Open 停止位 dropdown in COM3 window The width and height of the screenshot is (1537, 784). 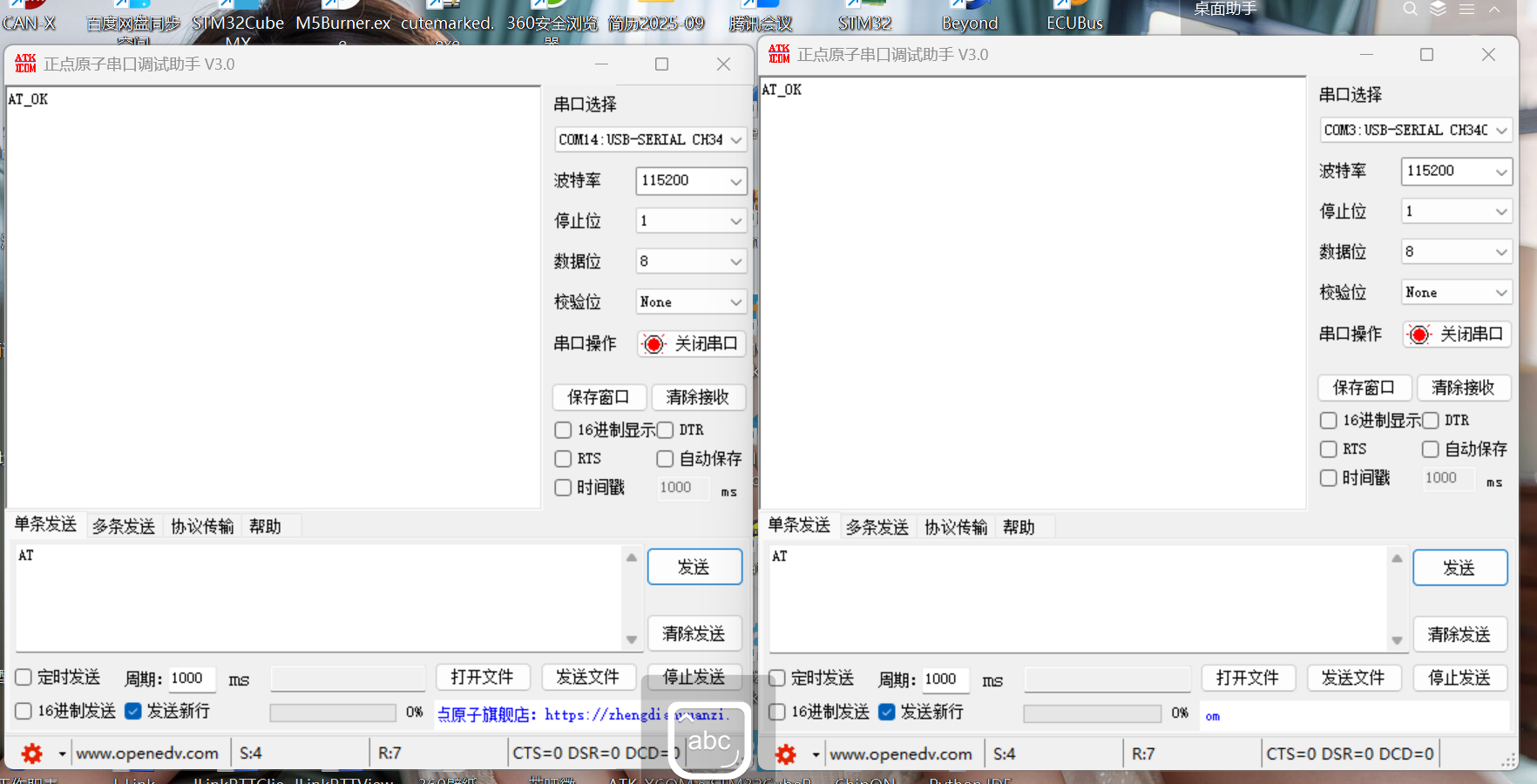coord(1457,212)
